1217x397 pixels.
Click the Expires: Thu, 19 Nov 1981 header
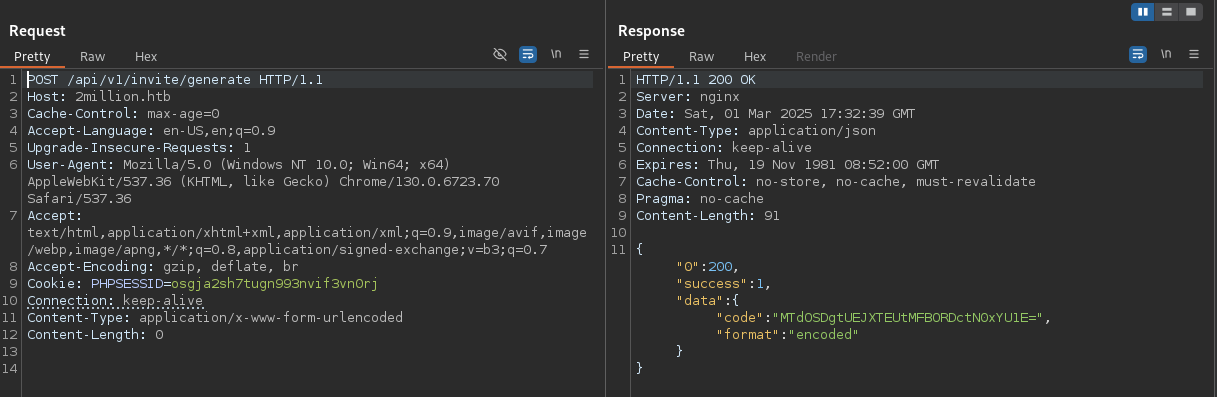pyautogui.click(x=788, y=164)
